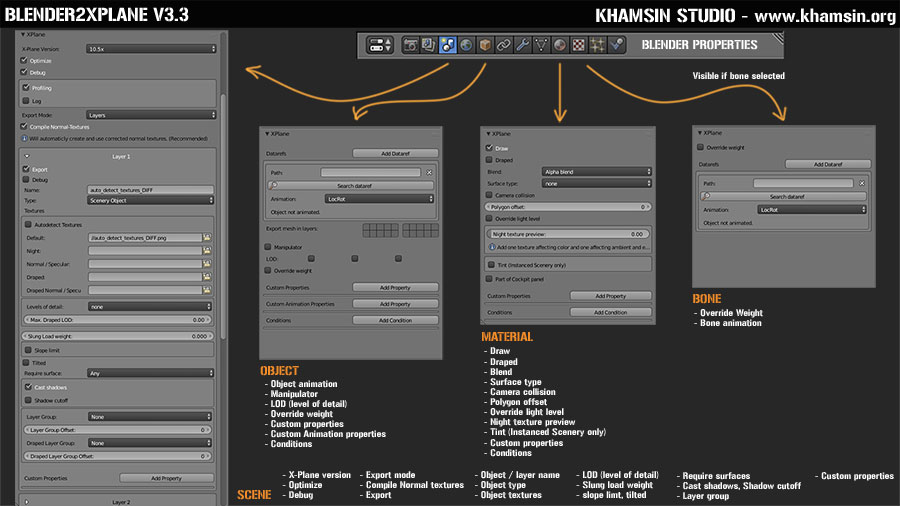Open the Render Layers properties tab

click(429, 45)
